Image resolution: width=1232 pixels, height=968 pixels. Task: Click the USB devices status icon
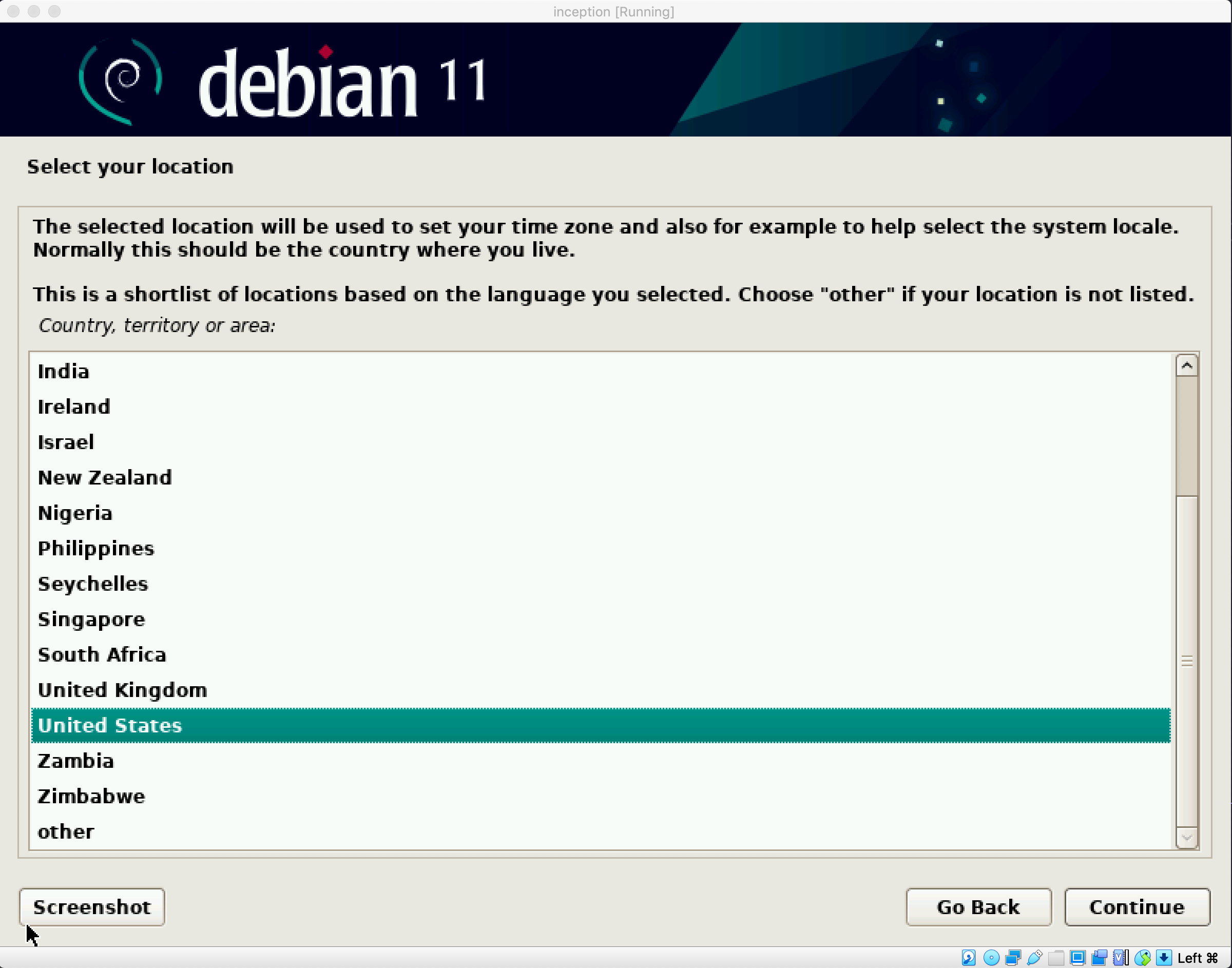click(x=1034, y=958)
